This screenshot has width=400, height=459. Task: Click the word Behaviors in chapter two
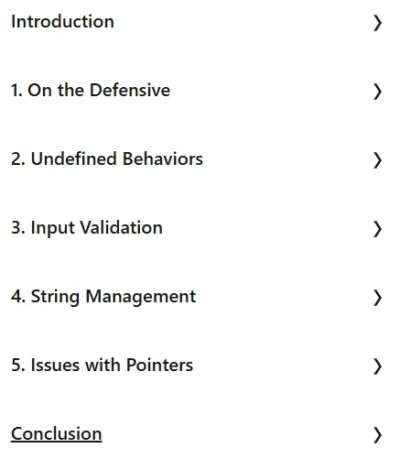point(162,159)
